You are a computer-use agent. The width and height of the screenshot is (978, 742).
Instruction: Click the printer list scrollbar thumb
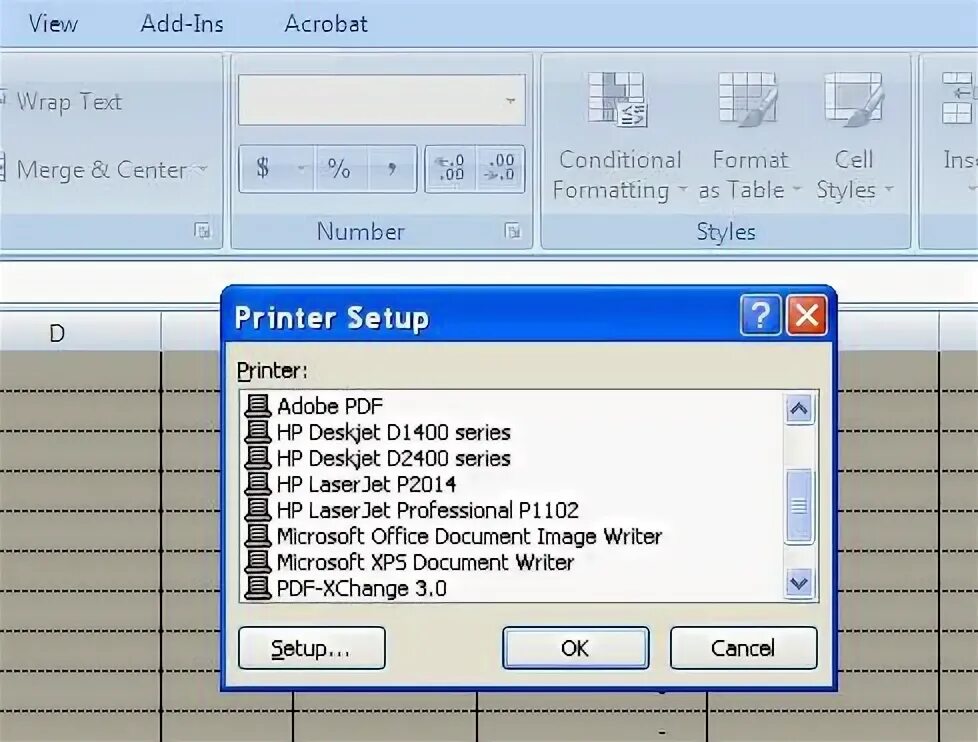799,506
